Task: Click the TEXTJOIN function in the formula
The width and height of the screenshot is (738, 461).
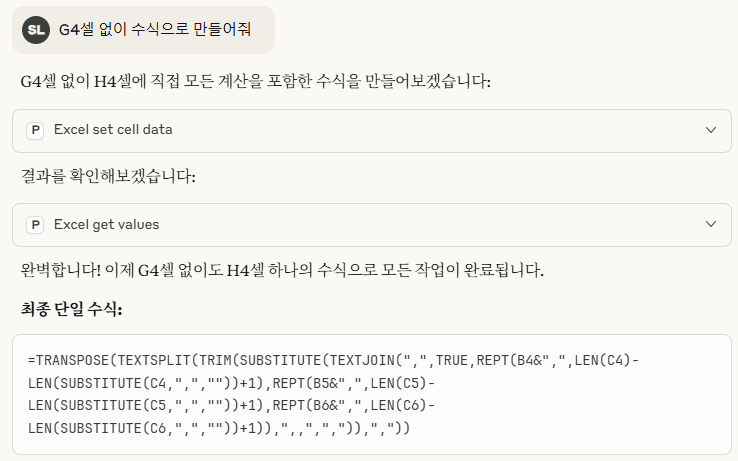Action: (362, 360)
